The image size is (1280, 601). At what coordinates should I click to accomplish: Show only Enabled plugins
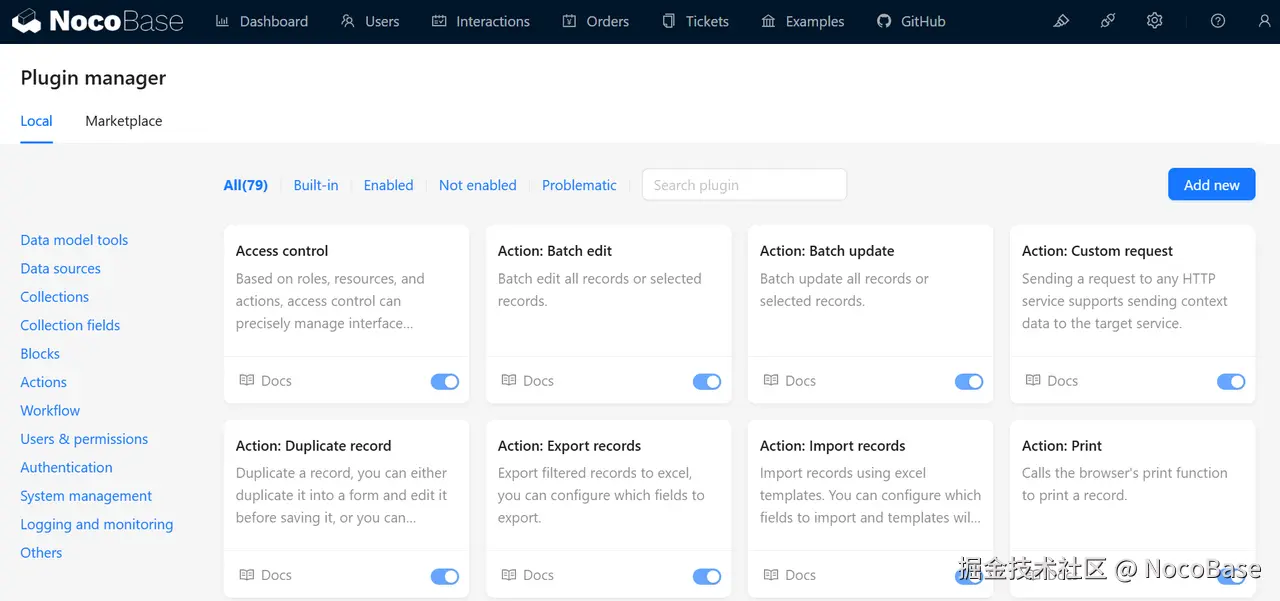coord(388,185)
